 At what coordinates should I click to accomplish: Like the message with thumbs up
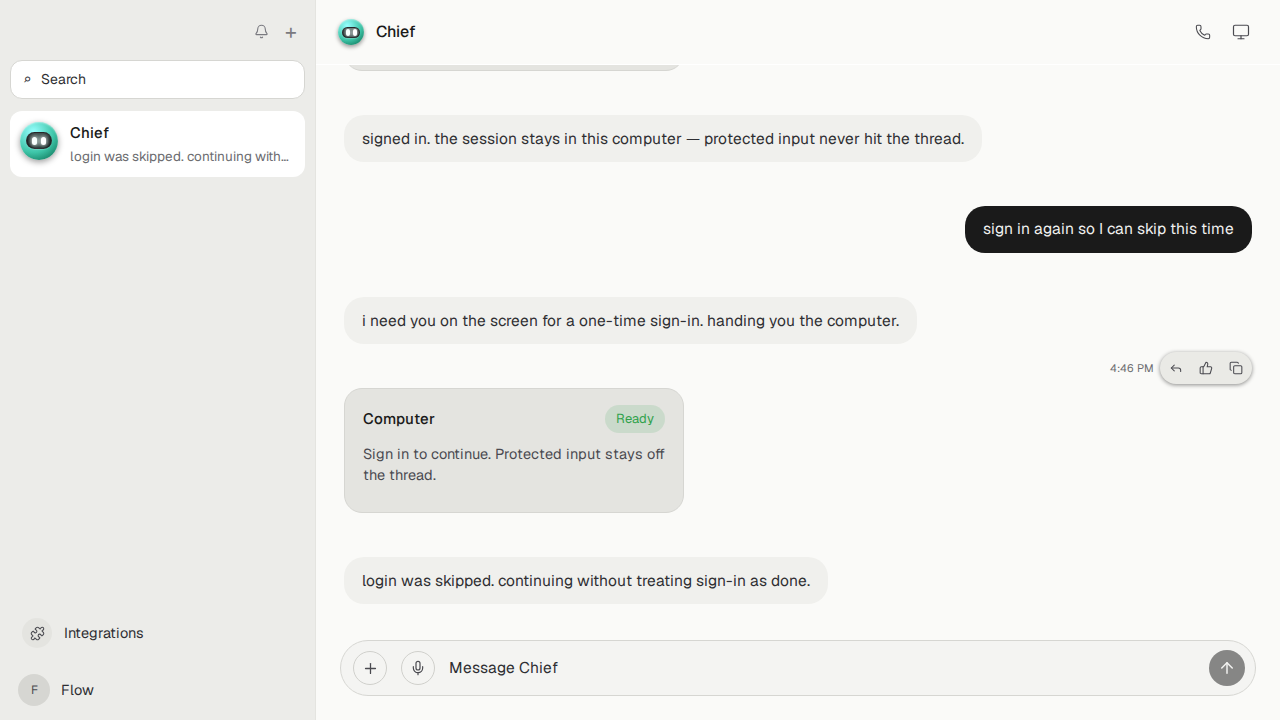click(x=1206, y=369)
